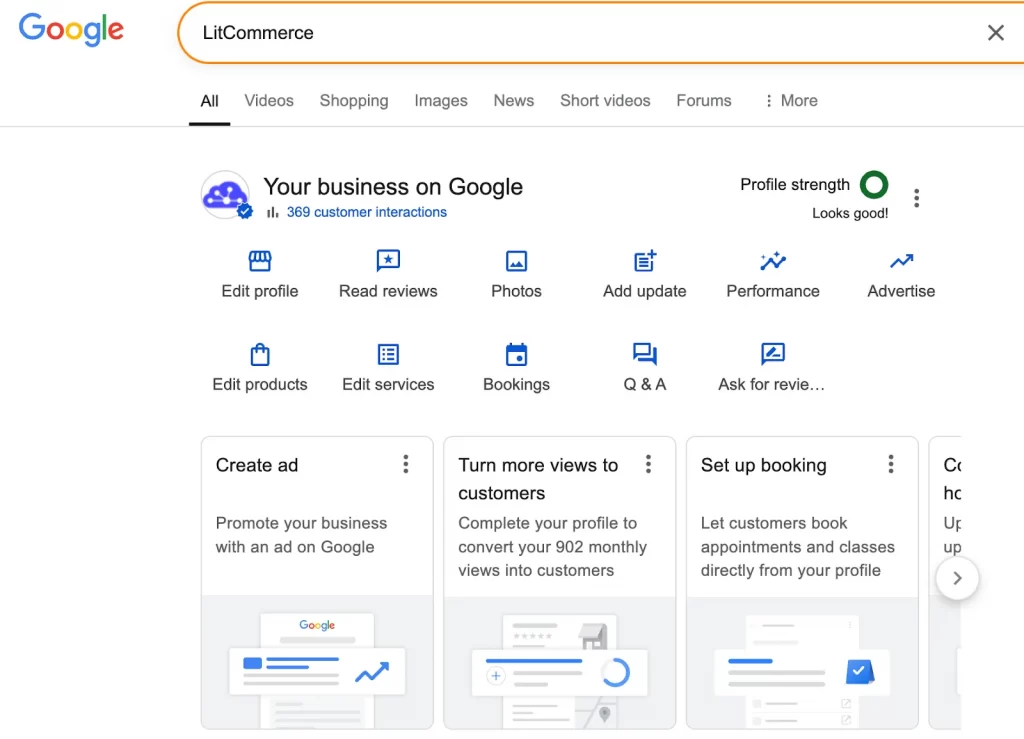1024x739 pixels.
Task: Select the All search tab
Action: coord(209,101)
